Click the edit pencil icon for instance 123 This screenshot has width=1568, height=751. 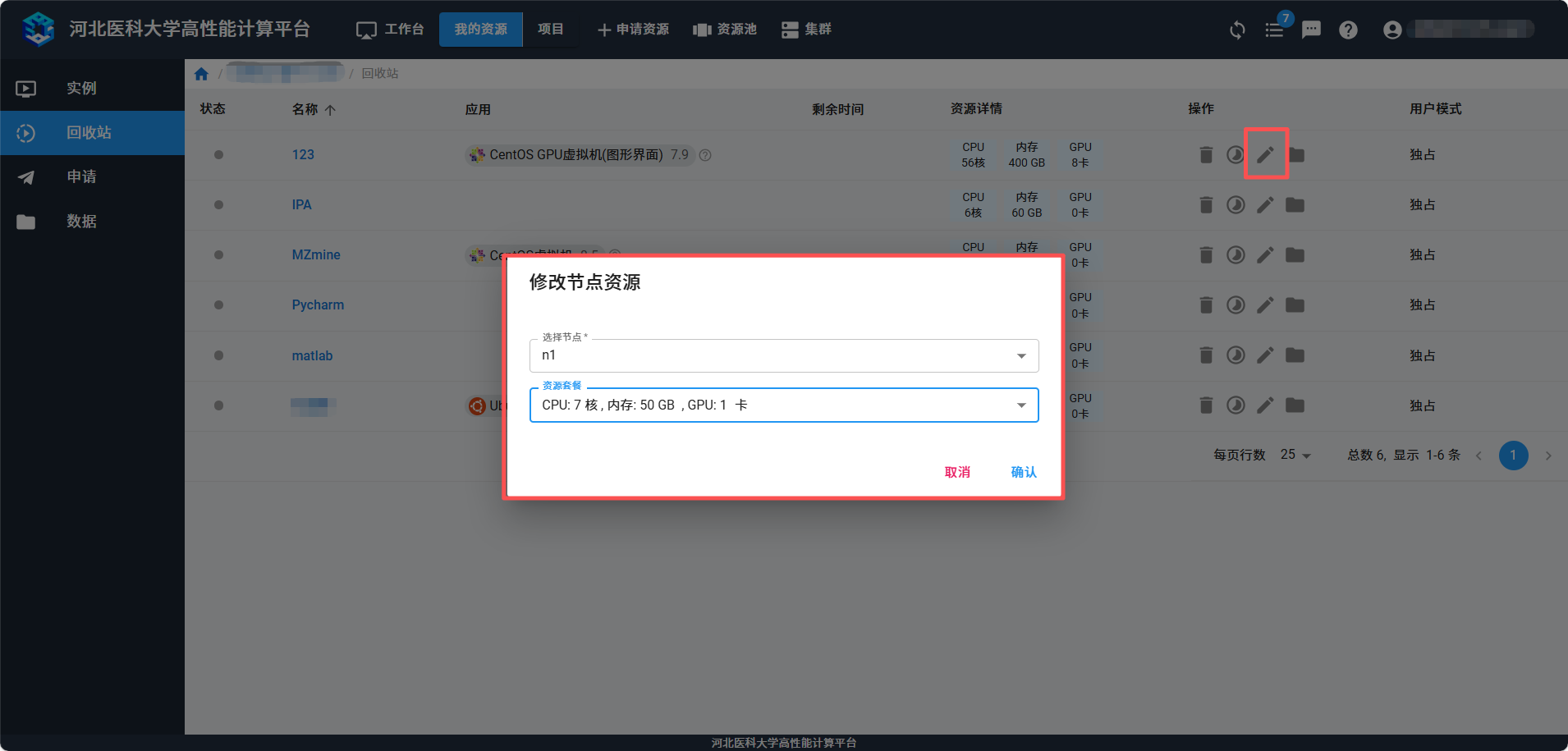point(1265,154)
